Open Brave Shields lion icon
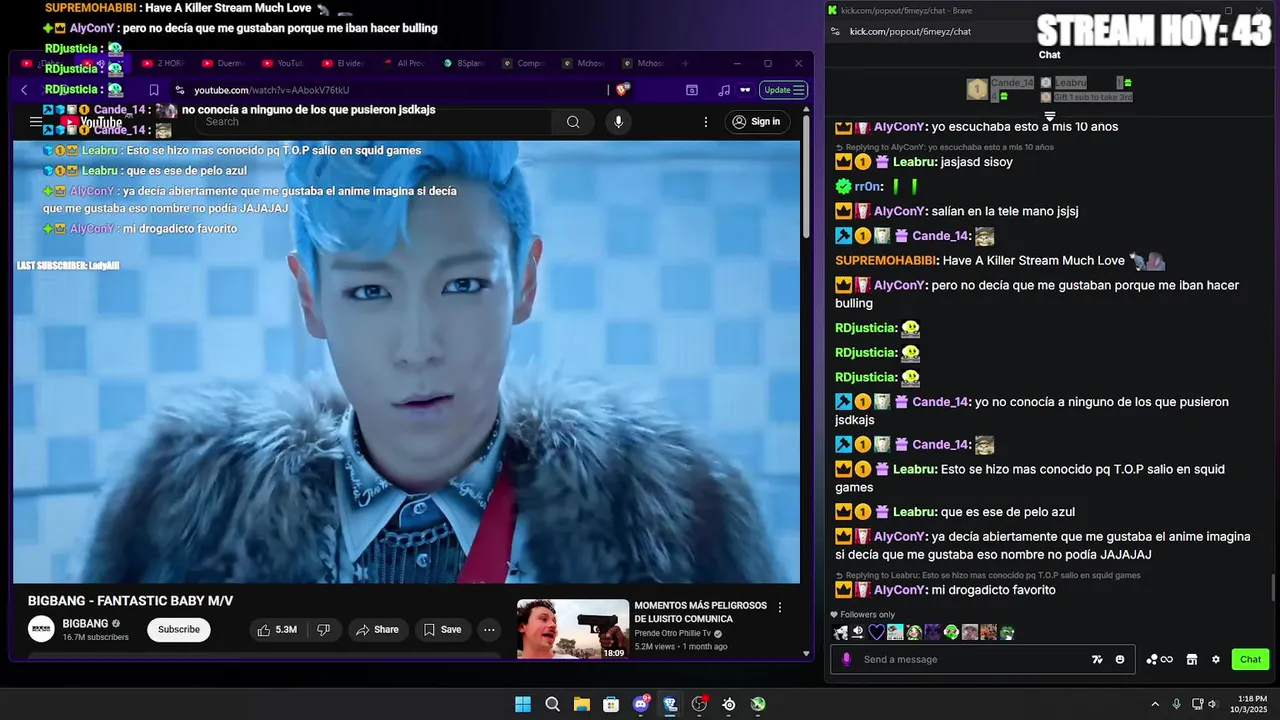The height and width of the screenshot is (720, 1280). pyautogui.click(x=623, y=90)
